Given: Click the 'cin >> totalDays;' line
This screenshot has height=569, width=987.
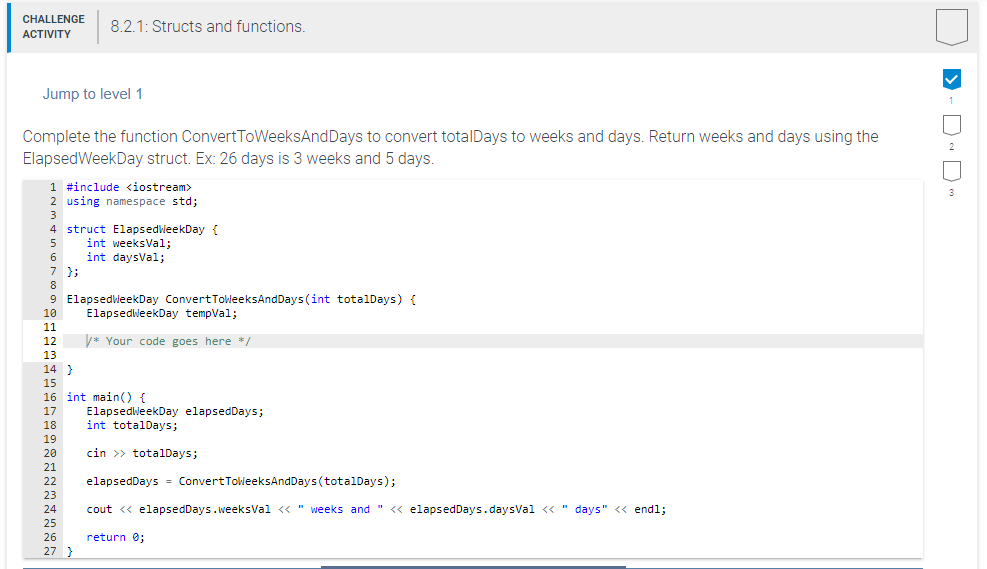Looking at the screenshot, I should 142,453.
